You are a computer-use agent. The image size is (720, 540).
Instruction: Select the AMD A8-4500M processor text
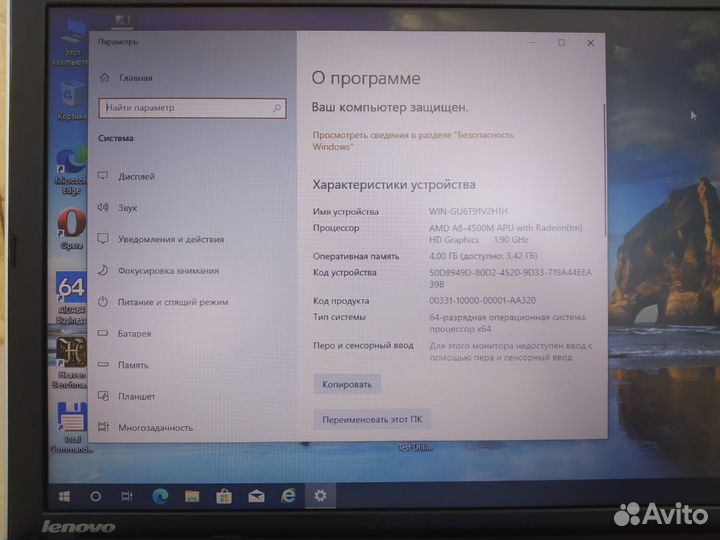[x=506, y=234]
